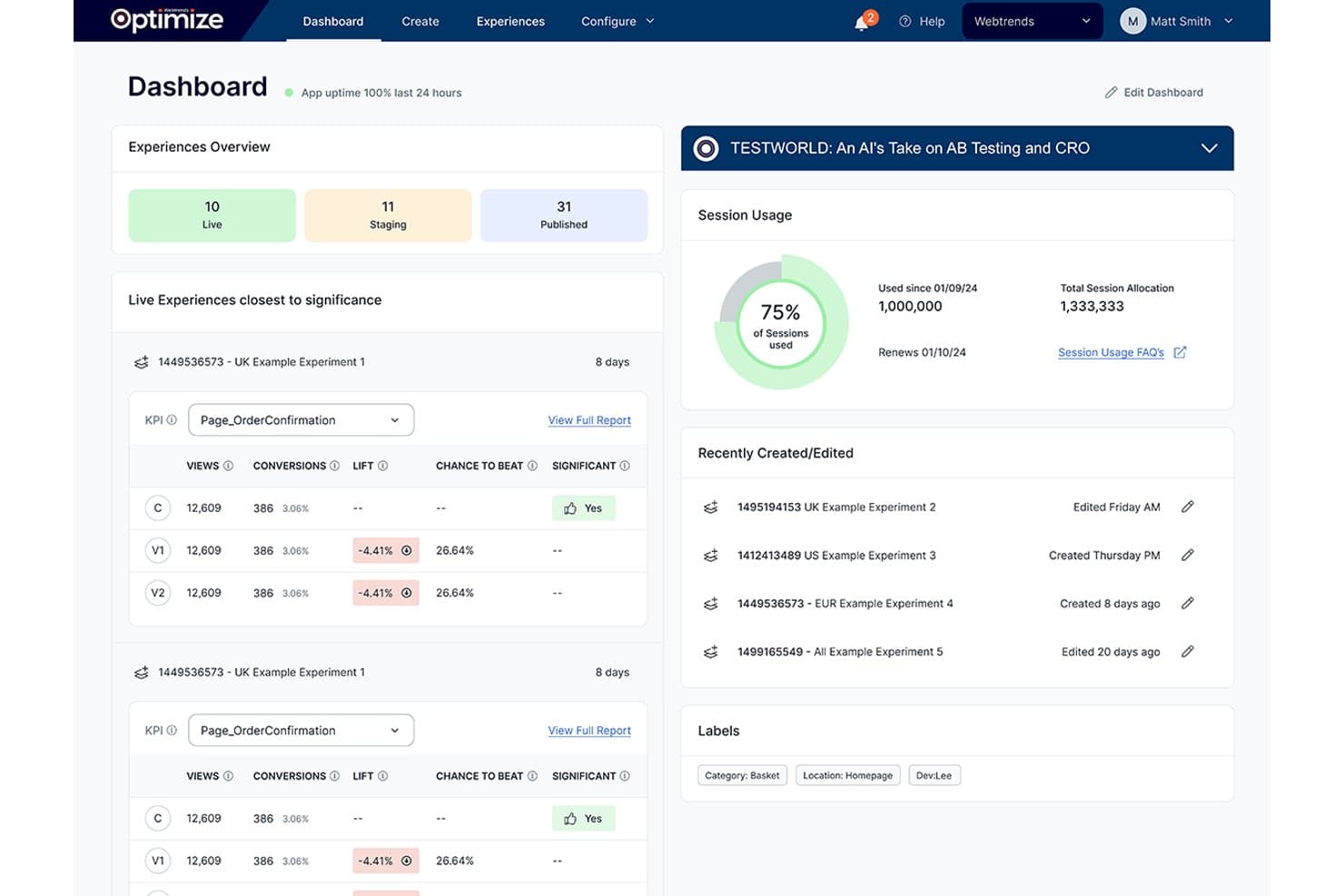Click the TESTWORLD banner circle icon
1344x896 pixels.
click(x=706, y=148)
